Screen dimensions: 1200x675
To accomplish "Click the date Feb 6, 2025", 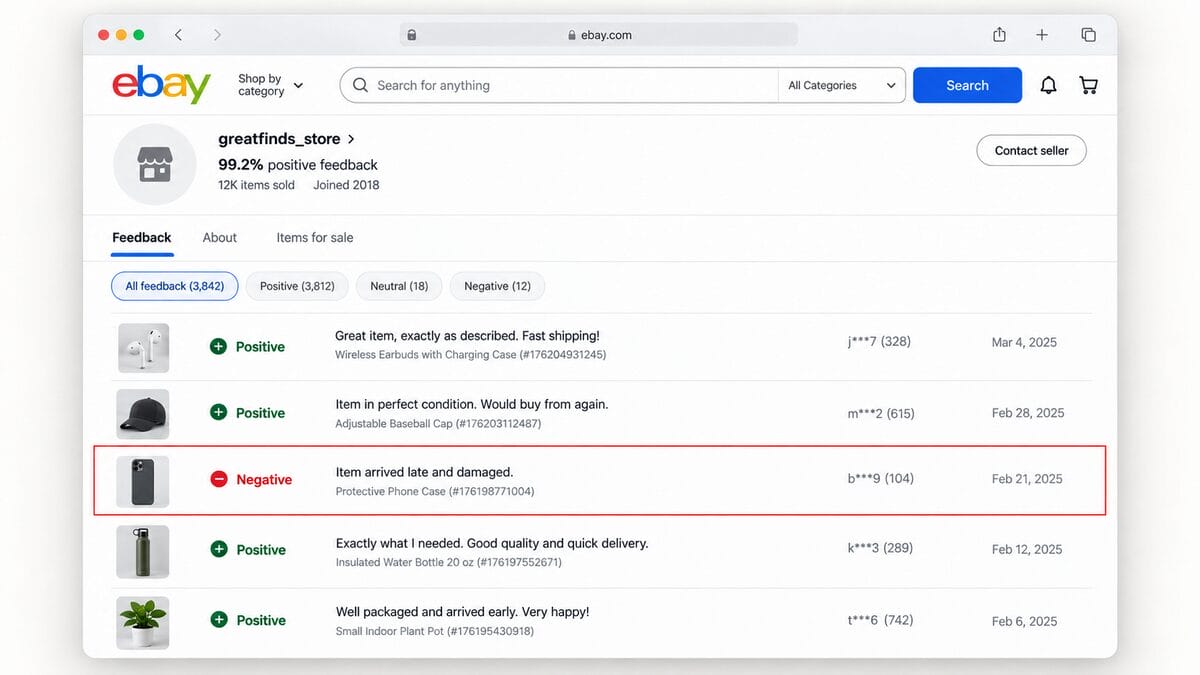I will click(x=1024, y=621).
